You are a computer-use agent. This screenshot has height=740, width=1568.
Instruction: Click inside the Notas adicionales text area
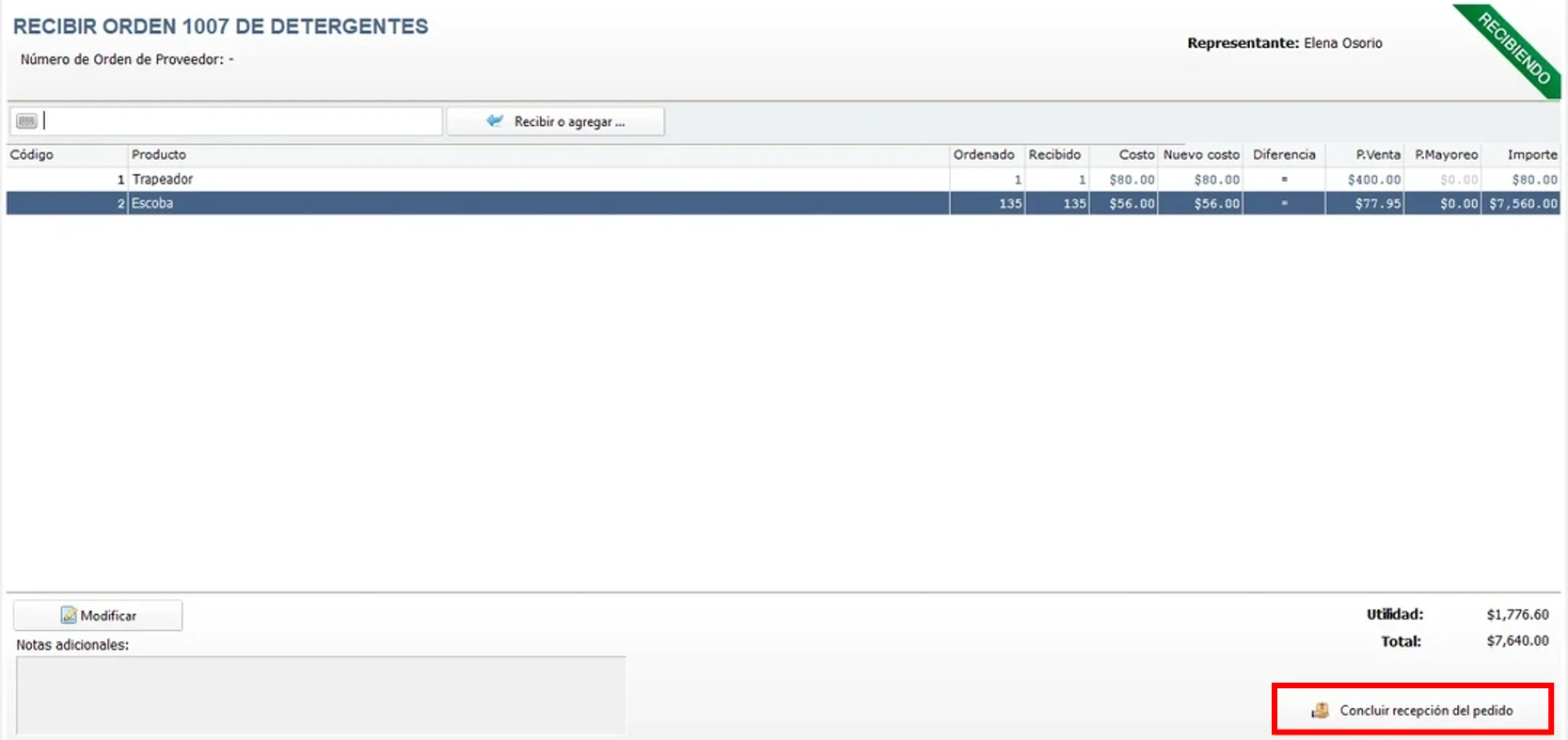[x=321, y=694]
